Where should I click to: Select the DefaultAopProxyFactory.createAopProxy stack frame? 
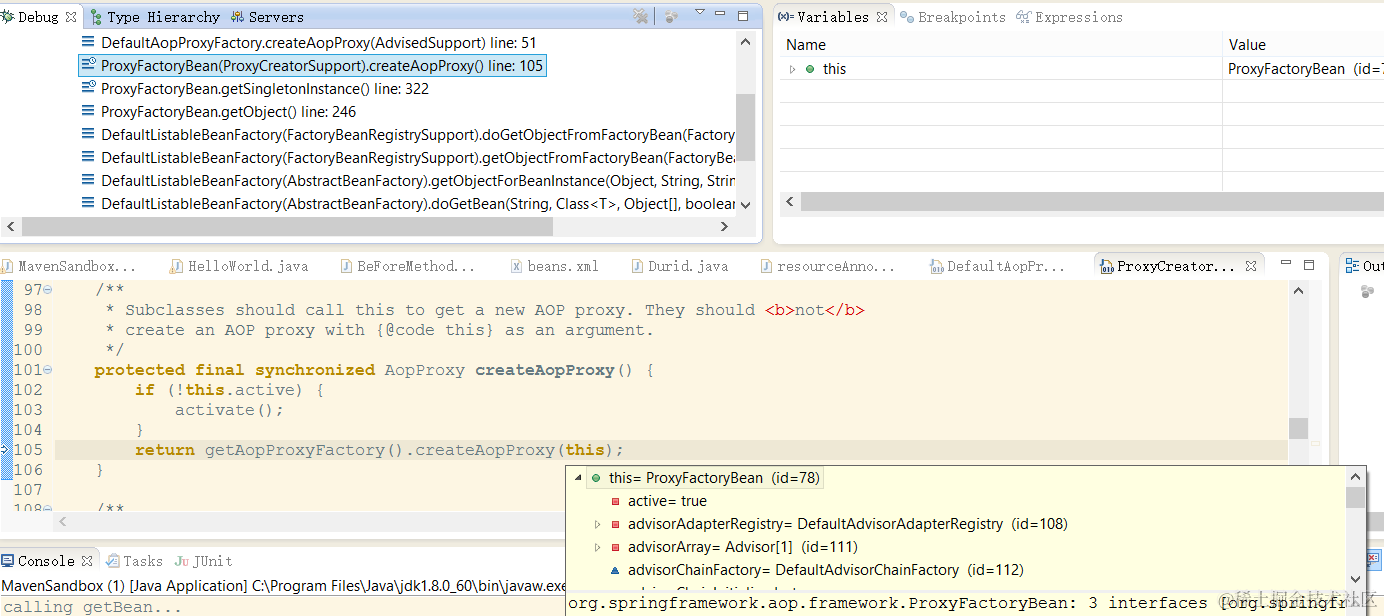tap(308, 43)
